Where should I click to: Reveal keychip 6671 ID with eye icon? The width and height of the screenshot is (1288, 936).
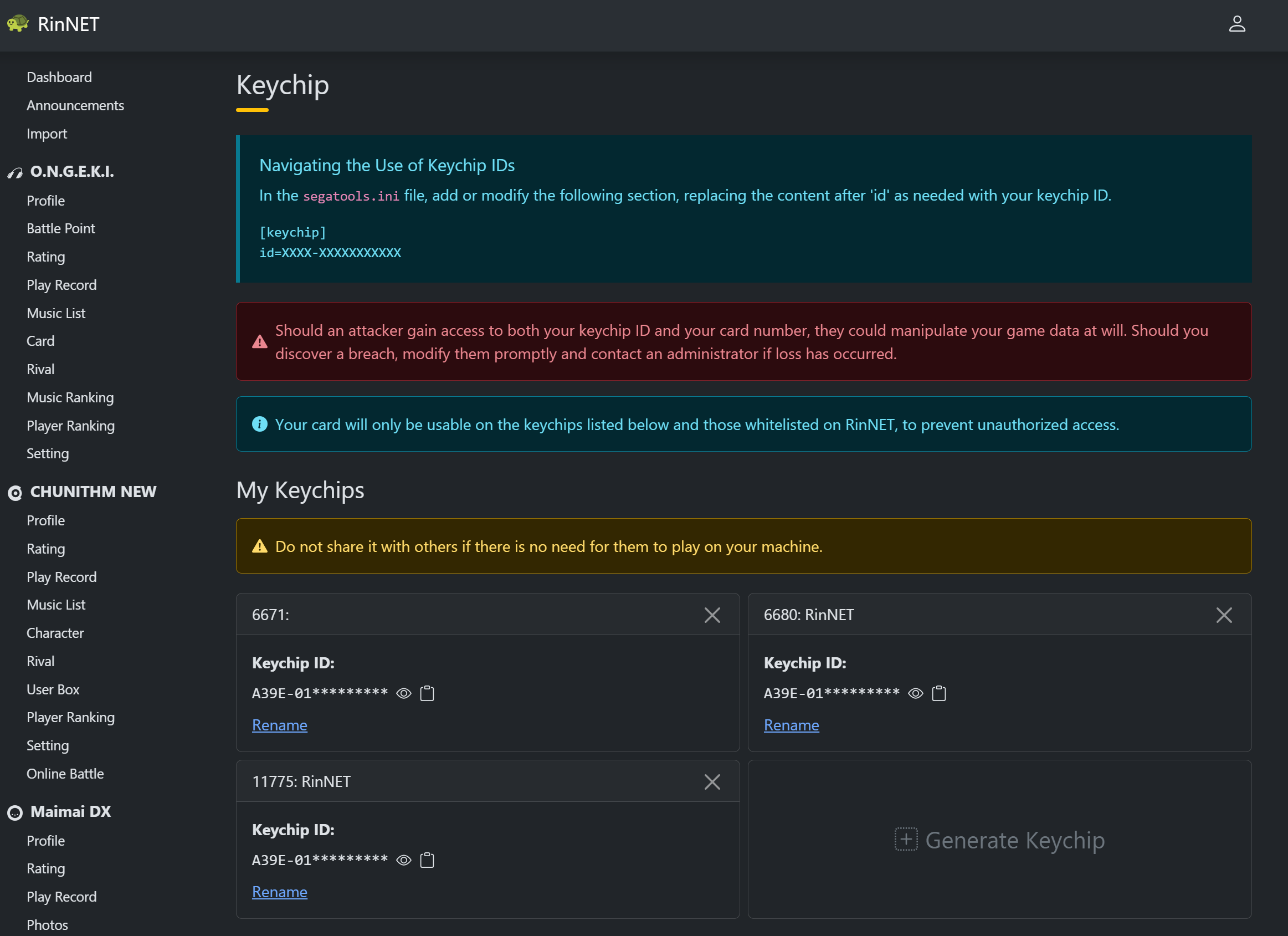[404, 693]
